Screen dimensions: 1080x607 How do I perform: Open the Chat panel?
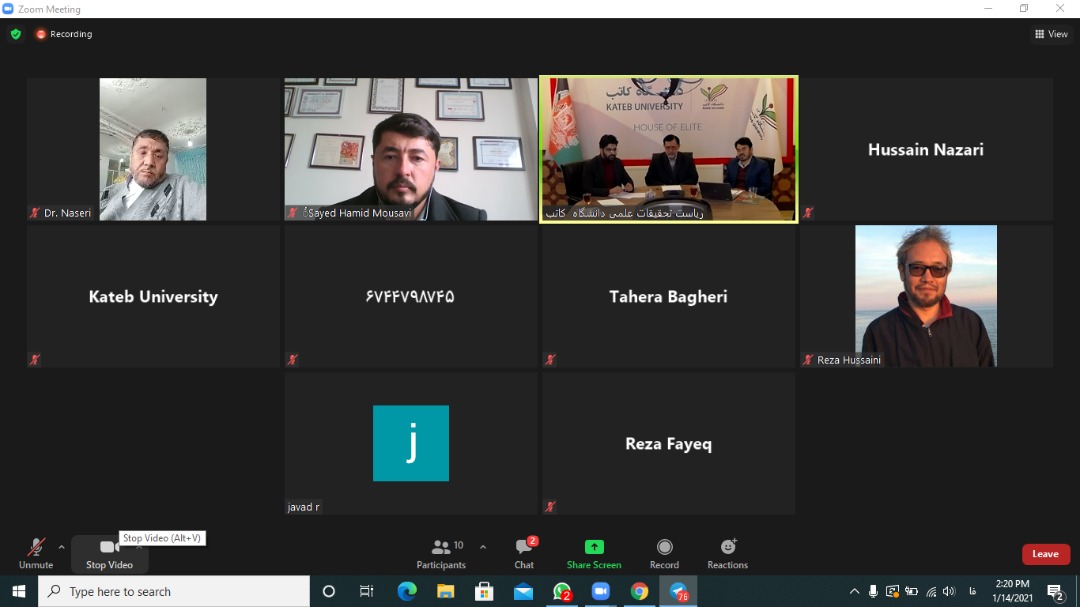[x=524, y=554]
